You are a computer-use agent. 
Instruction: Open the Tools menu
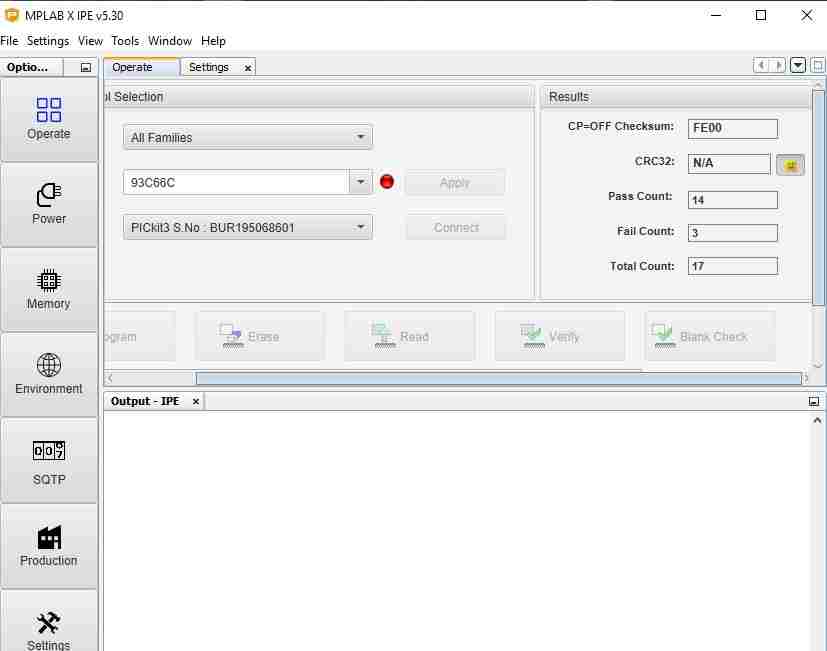125,41
